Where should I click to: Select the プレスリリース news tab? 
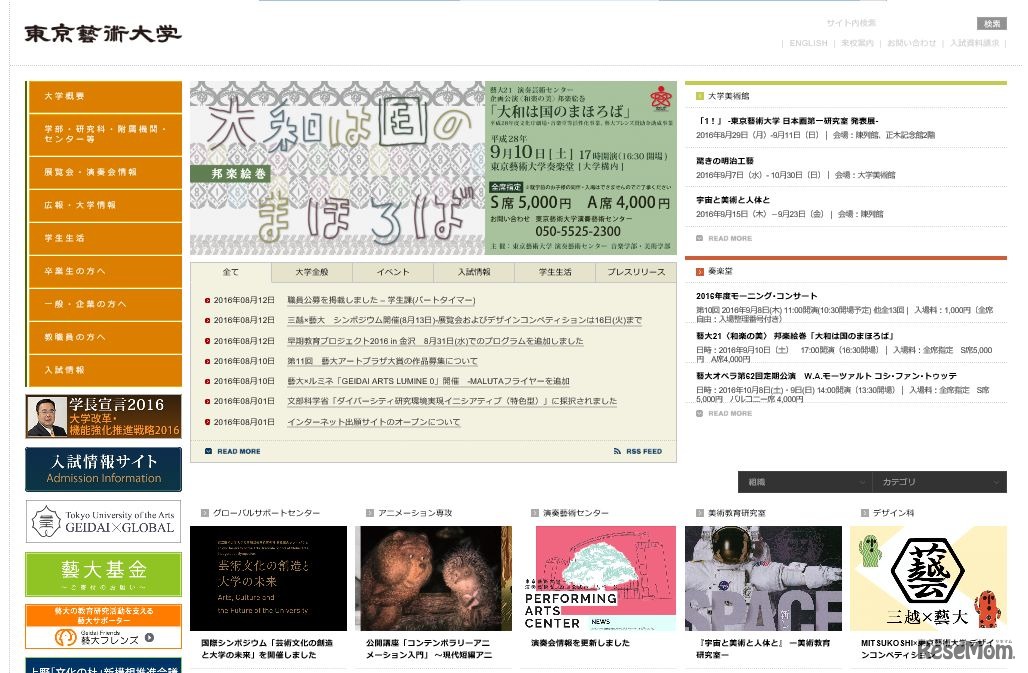click(x=636, y=272)
